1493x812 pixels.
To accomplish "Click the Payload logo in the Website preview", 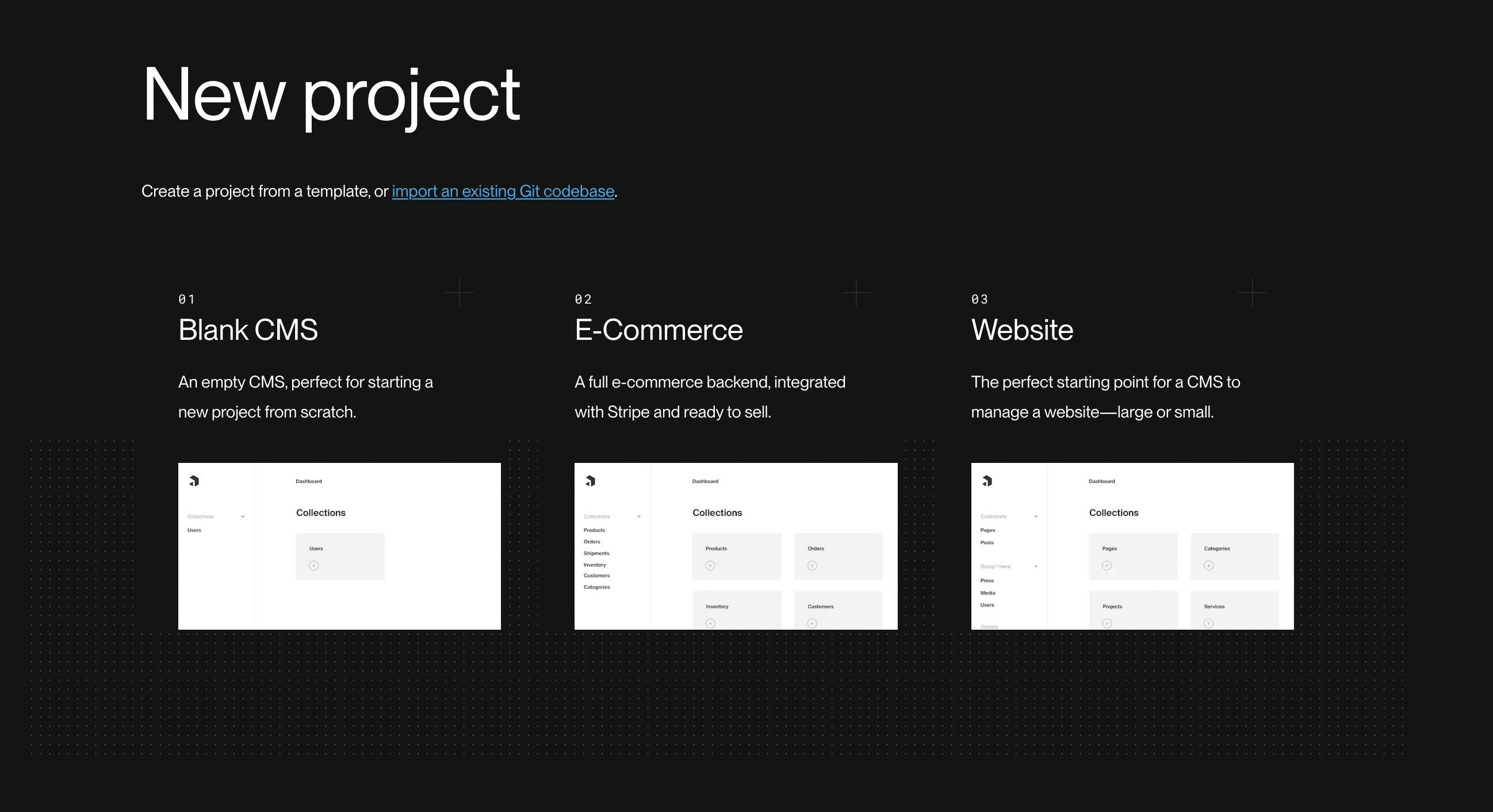I will [987, 481].
